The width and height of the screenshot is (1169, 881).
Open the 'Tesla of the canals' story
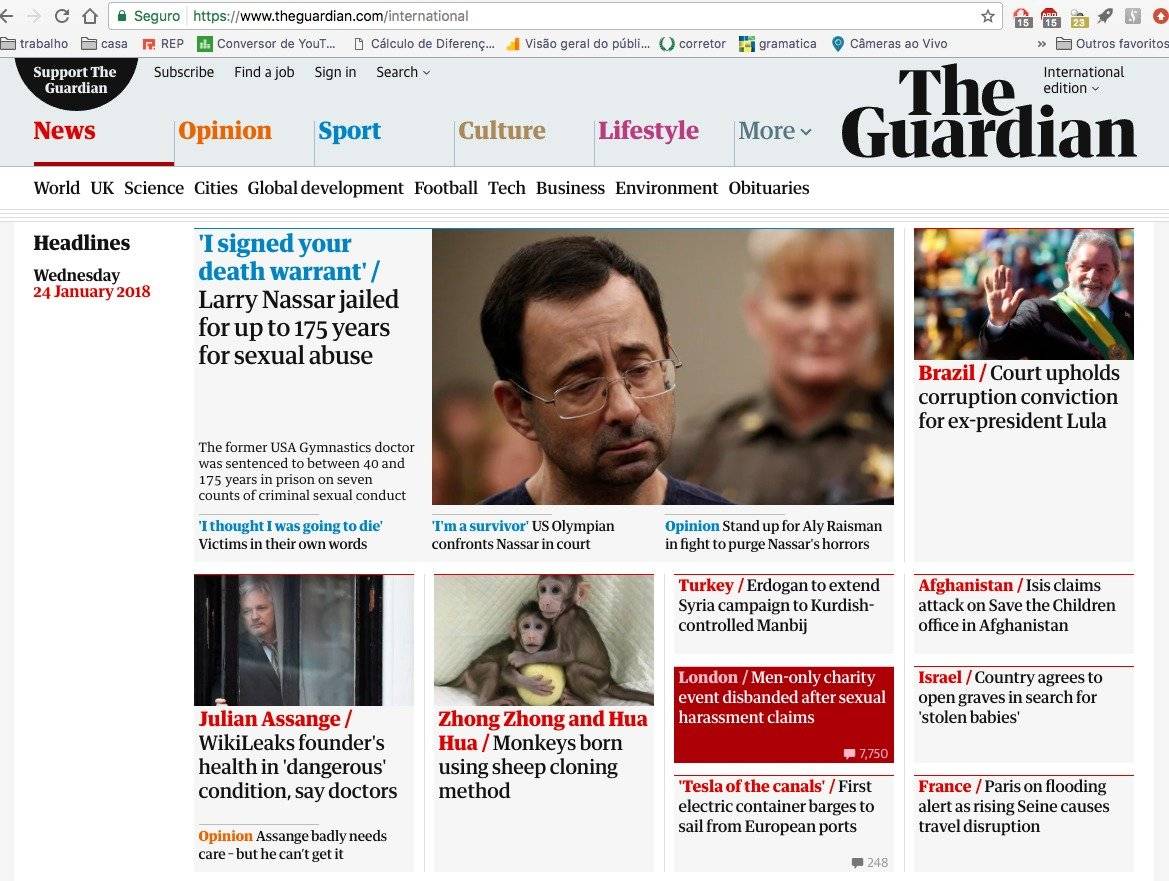click(x=776, y=806)
